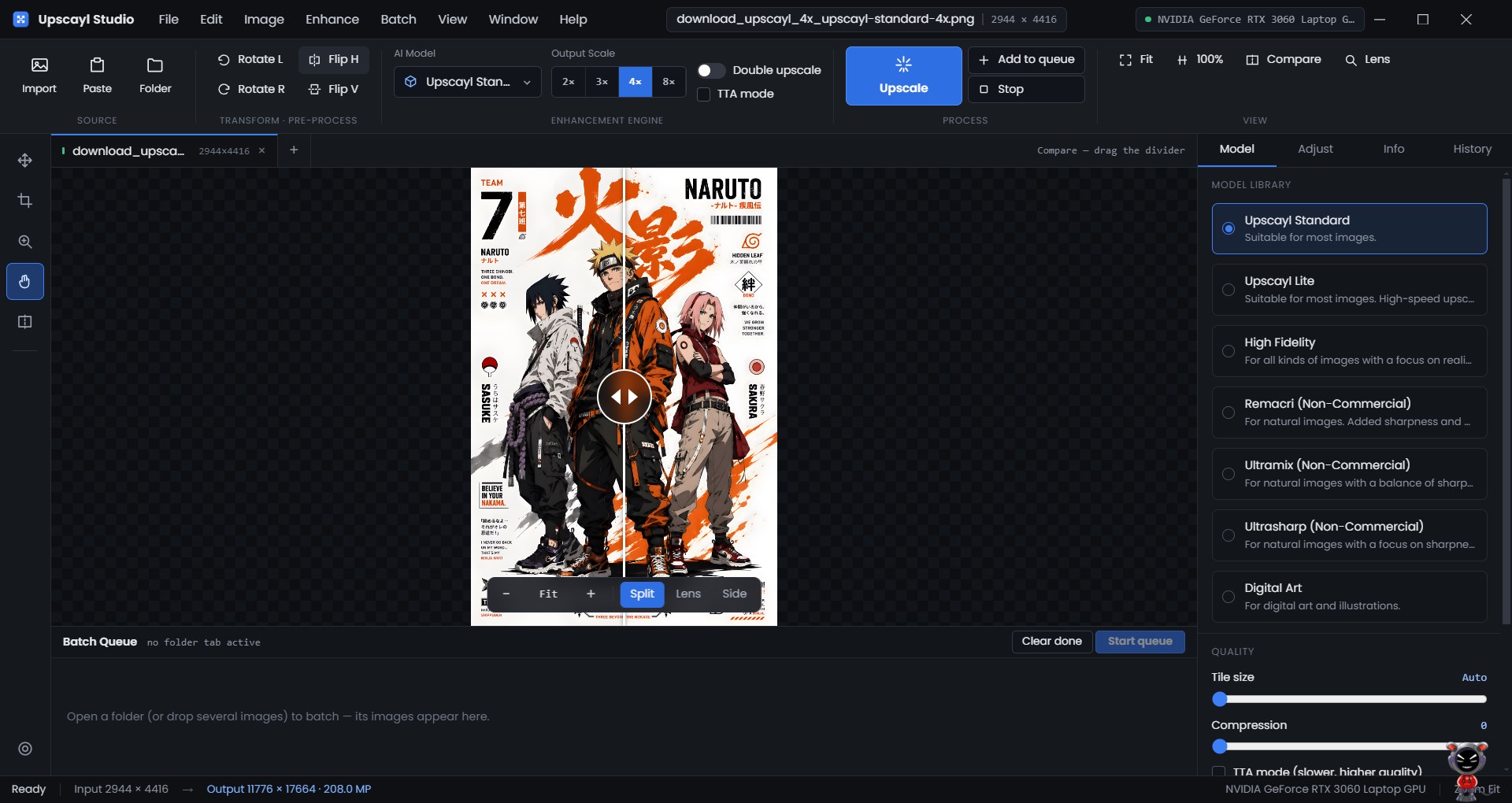
Task: Enable the TTA mode checkbox in toolbar
Action: click(x=704, y=94)
